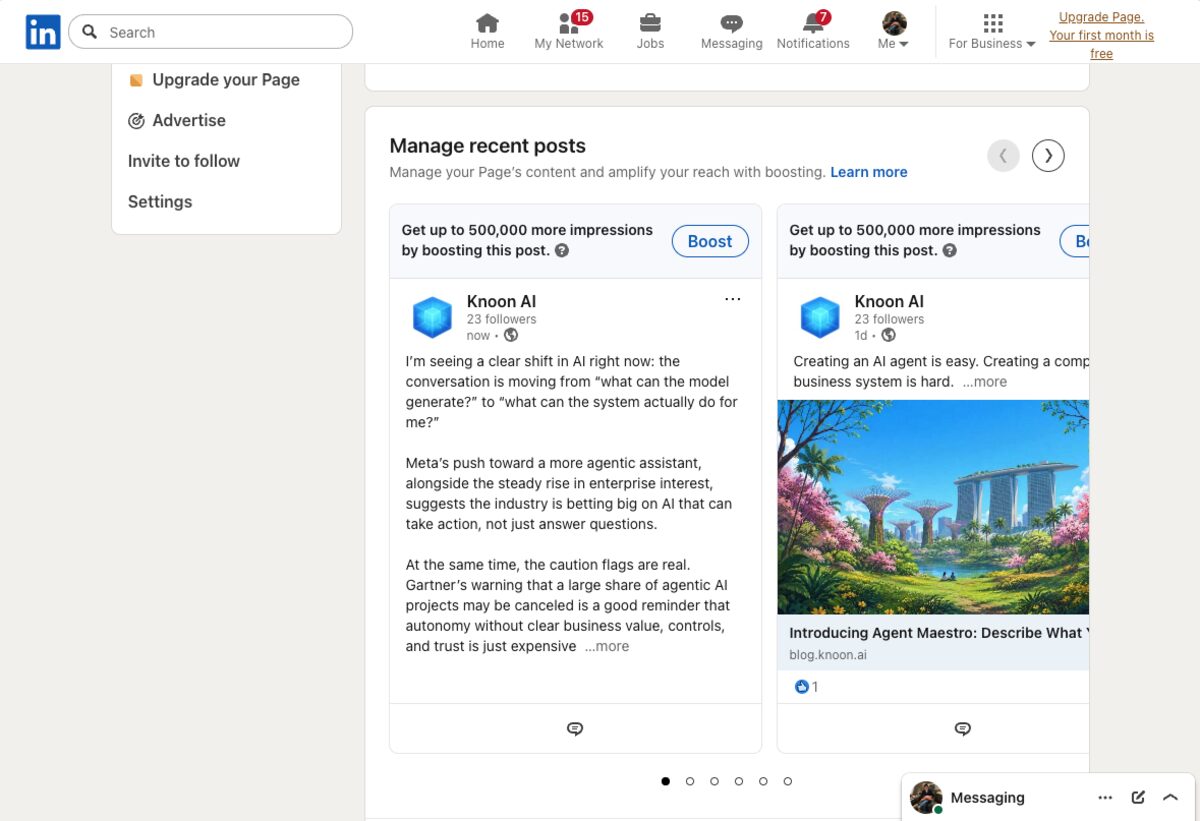This screenshot has height=821, width=1200.
Task: Click blog.knoon.ai source text
Action: (828, 655)
